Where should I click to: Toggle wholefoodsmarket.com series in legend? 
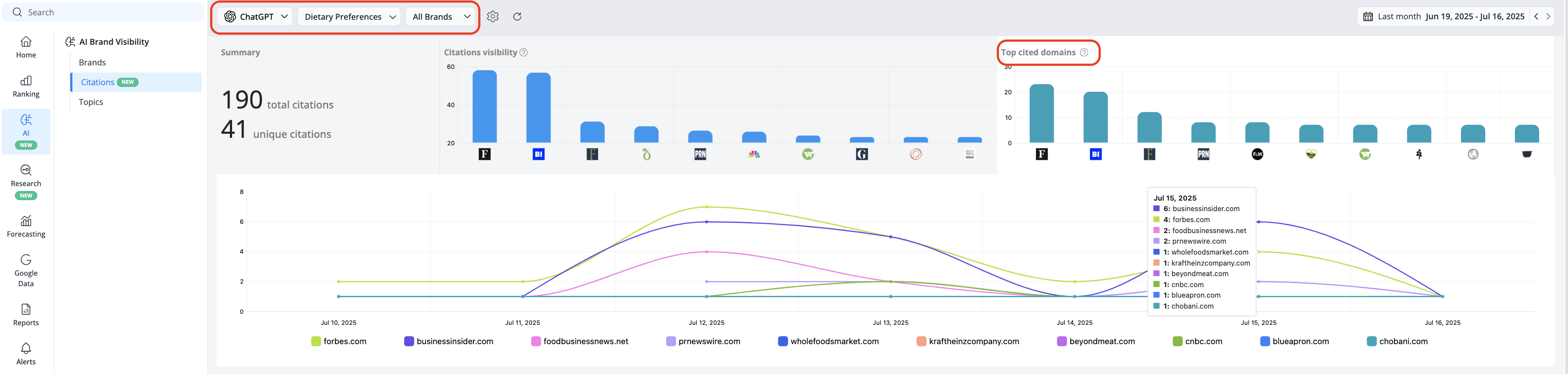pyautogui.click(x=828, y=341)
